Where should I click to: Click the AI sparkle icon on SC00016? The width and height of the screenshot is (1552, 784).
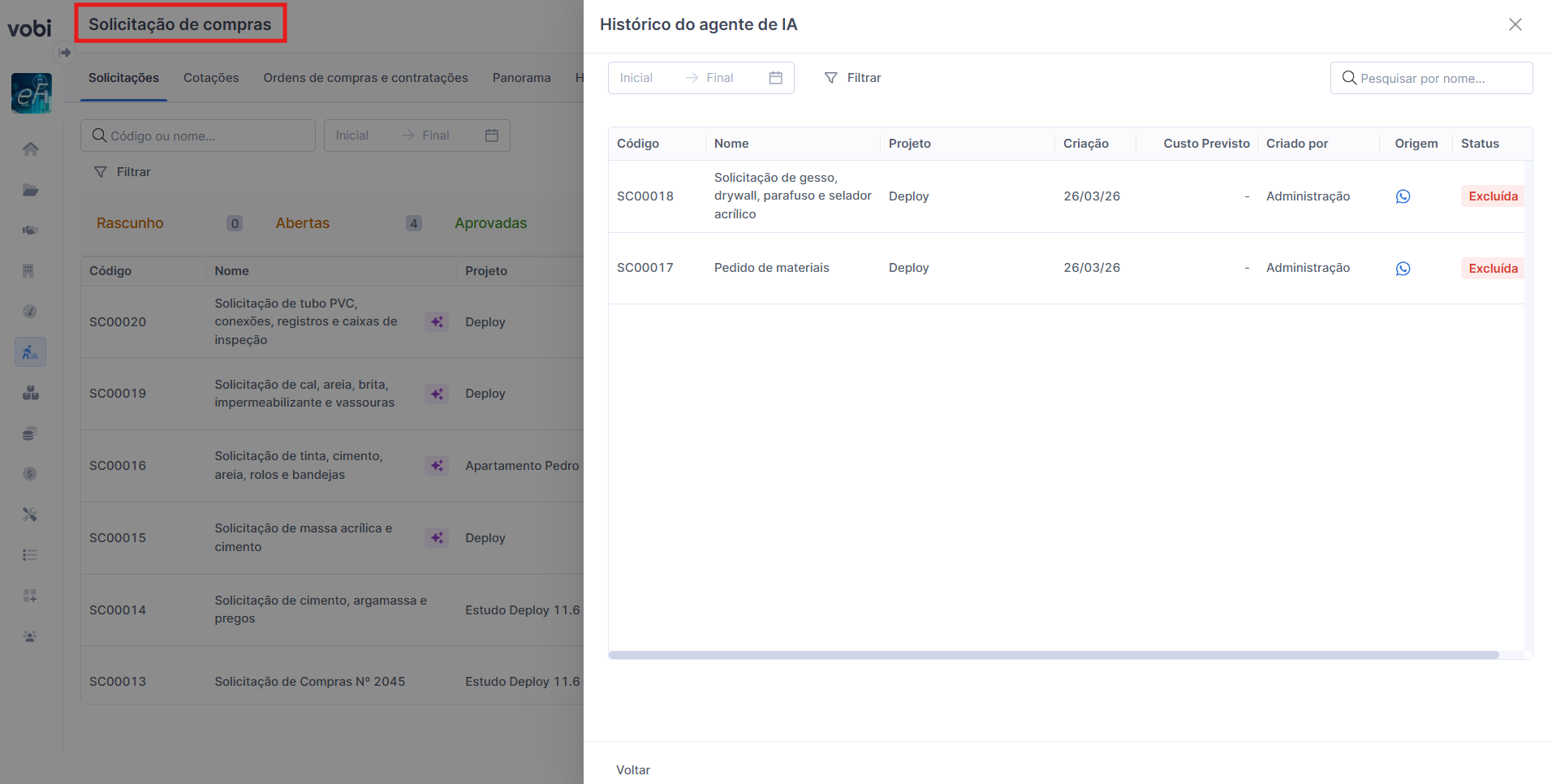pos(437,466)
